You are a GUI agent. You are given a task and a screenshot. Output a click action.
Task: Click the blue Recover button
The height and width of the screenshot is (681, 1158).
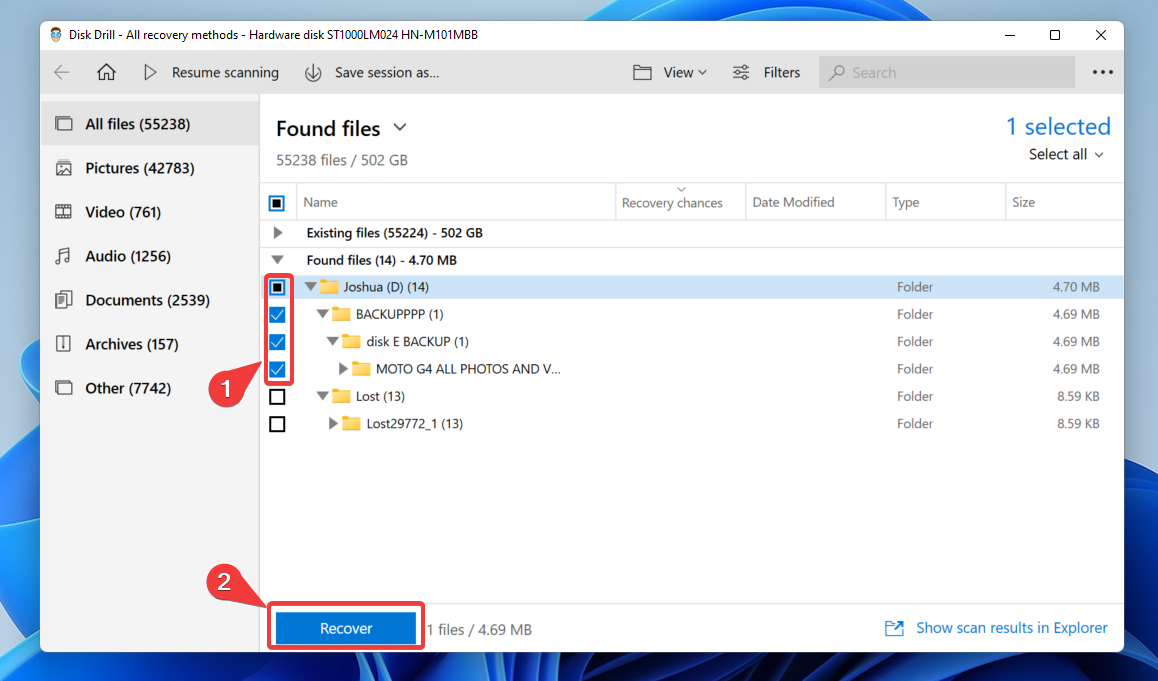click(x=346, y=629)
